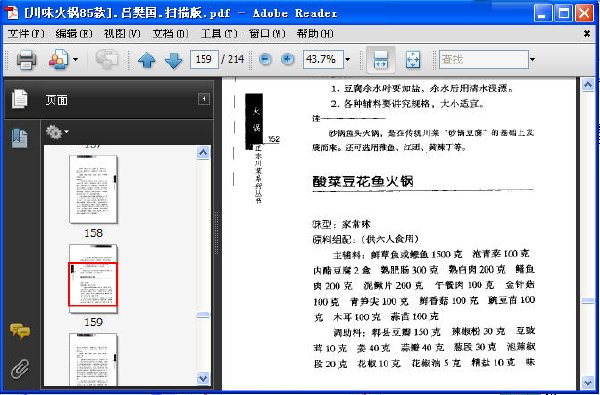Close the Adobe Reader window
Image resolution: width=600 pixels, height=395 pixels.
coord(585,13)
